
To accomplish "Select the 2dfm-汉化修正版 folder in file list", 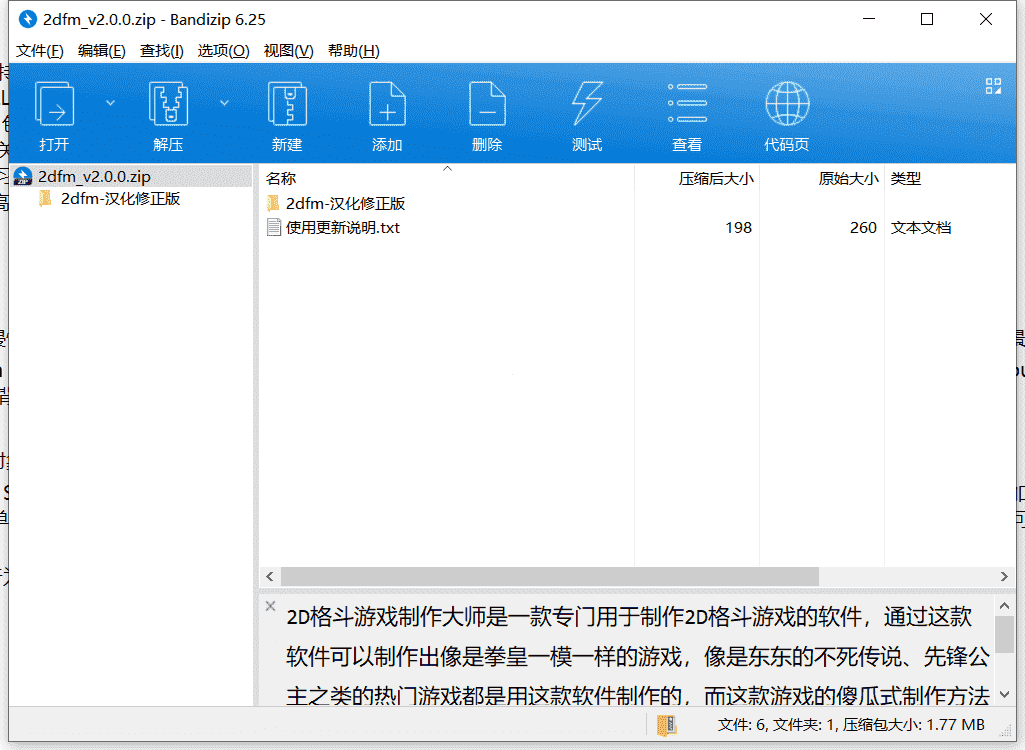I will (x=345, y=203).
